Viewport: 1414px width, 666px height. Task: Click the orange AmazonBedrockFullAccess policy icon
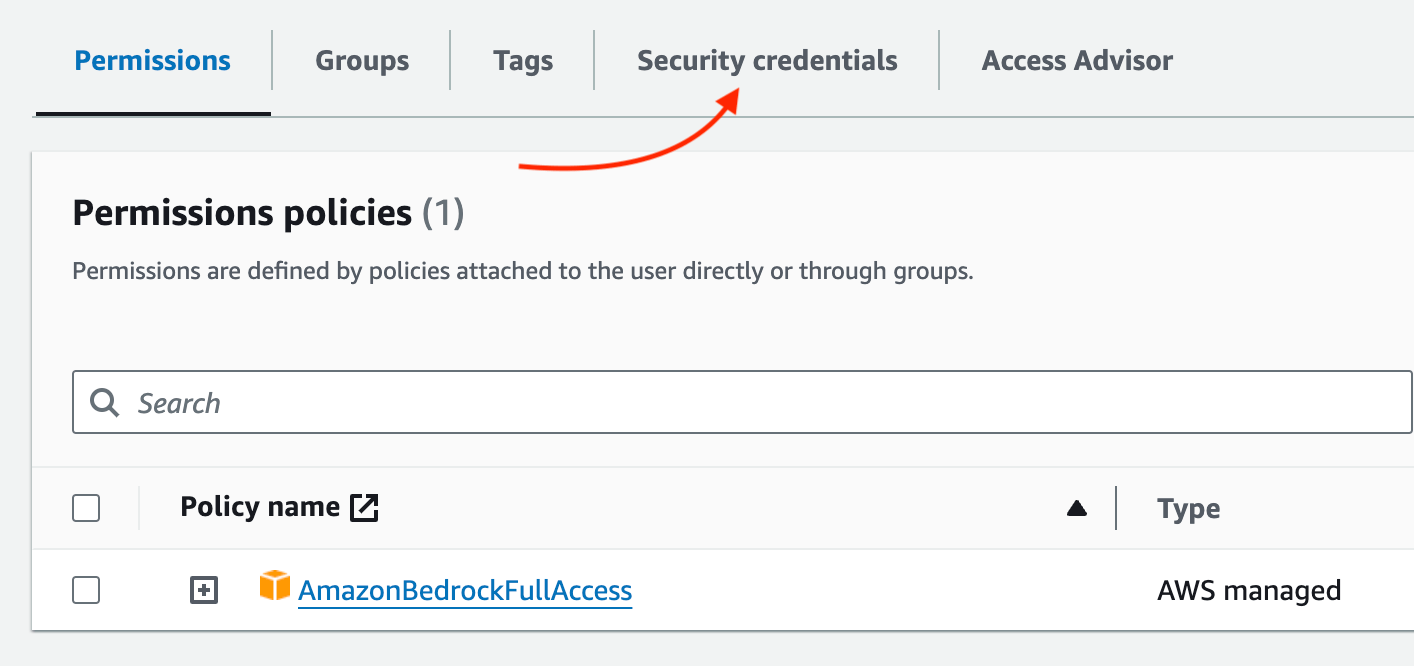coord(274,587)
